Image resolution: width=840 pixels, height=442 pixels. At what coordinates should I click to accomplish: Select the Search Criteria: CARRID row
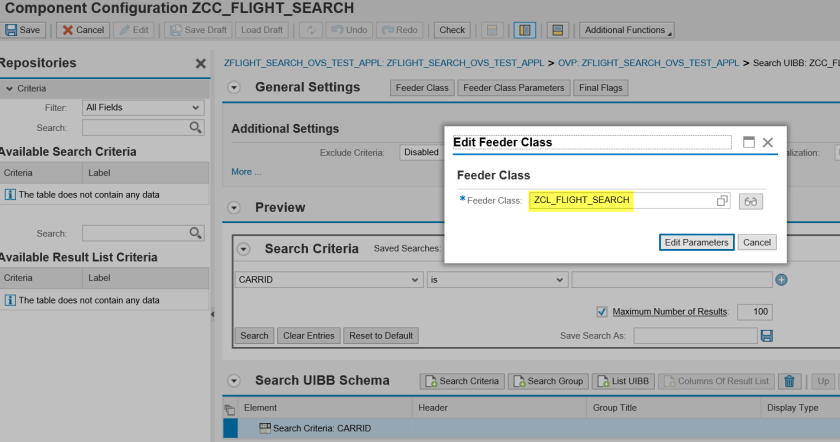(320, 428)
